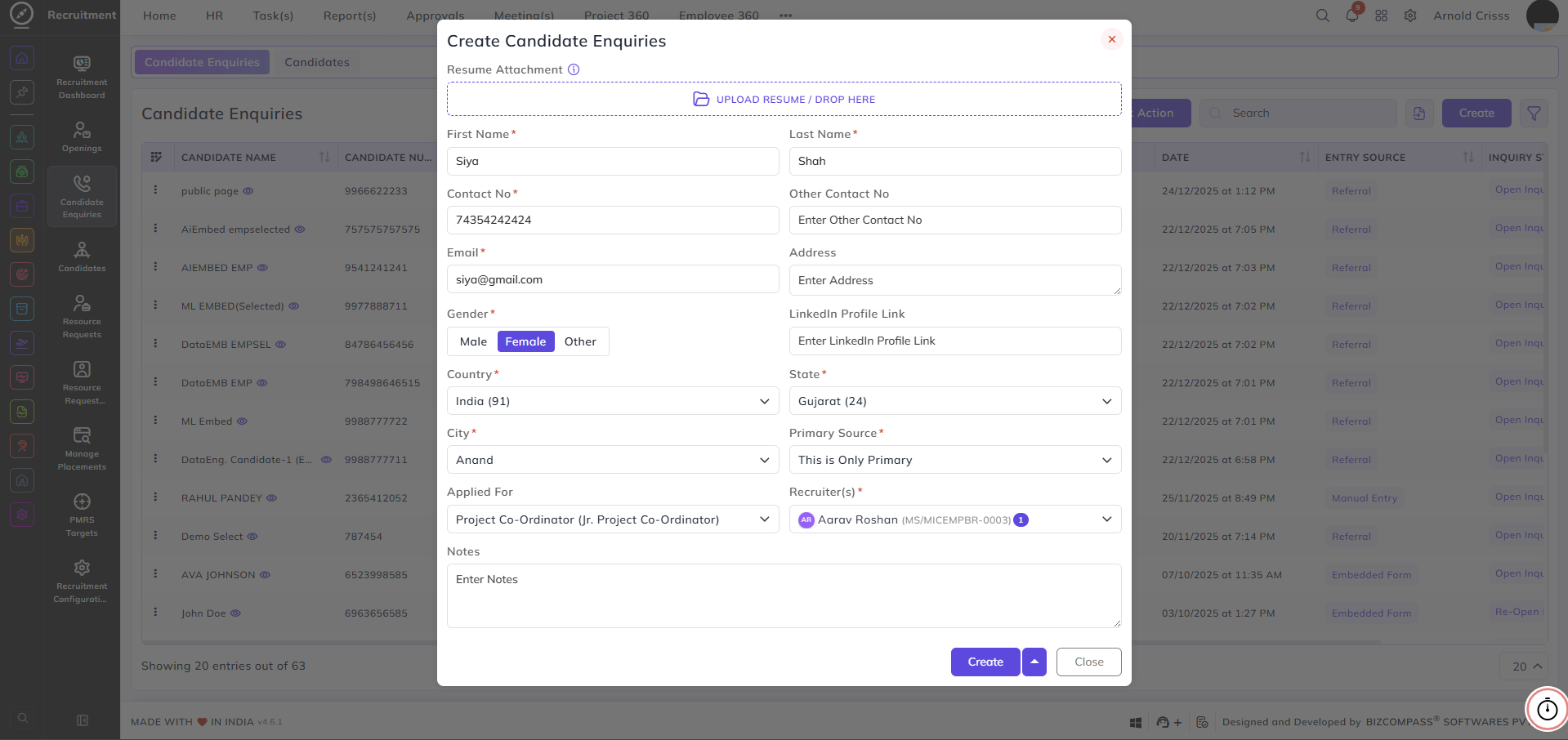
Task: Open Resource Requests sidebar item
Action: (82, 316)
